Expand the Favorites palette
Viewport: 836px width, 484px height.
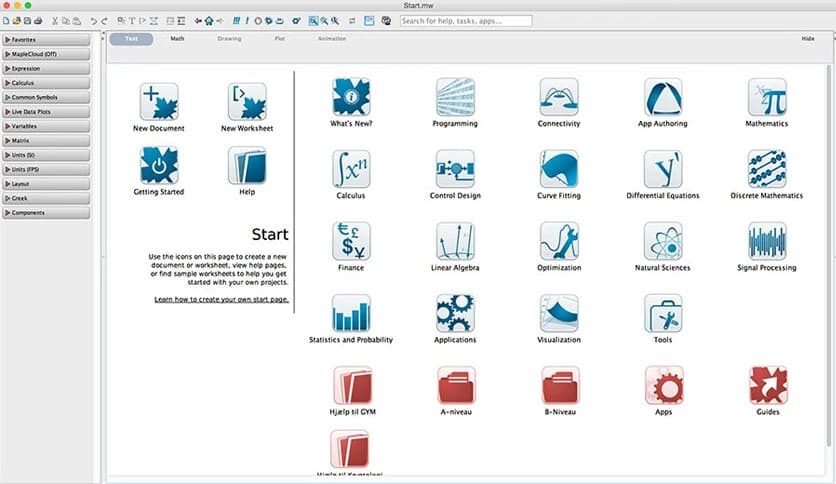[x=46, y=40]
